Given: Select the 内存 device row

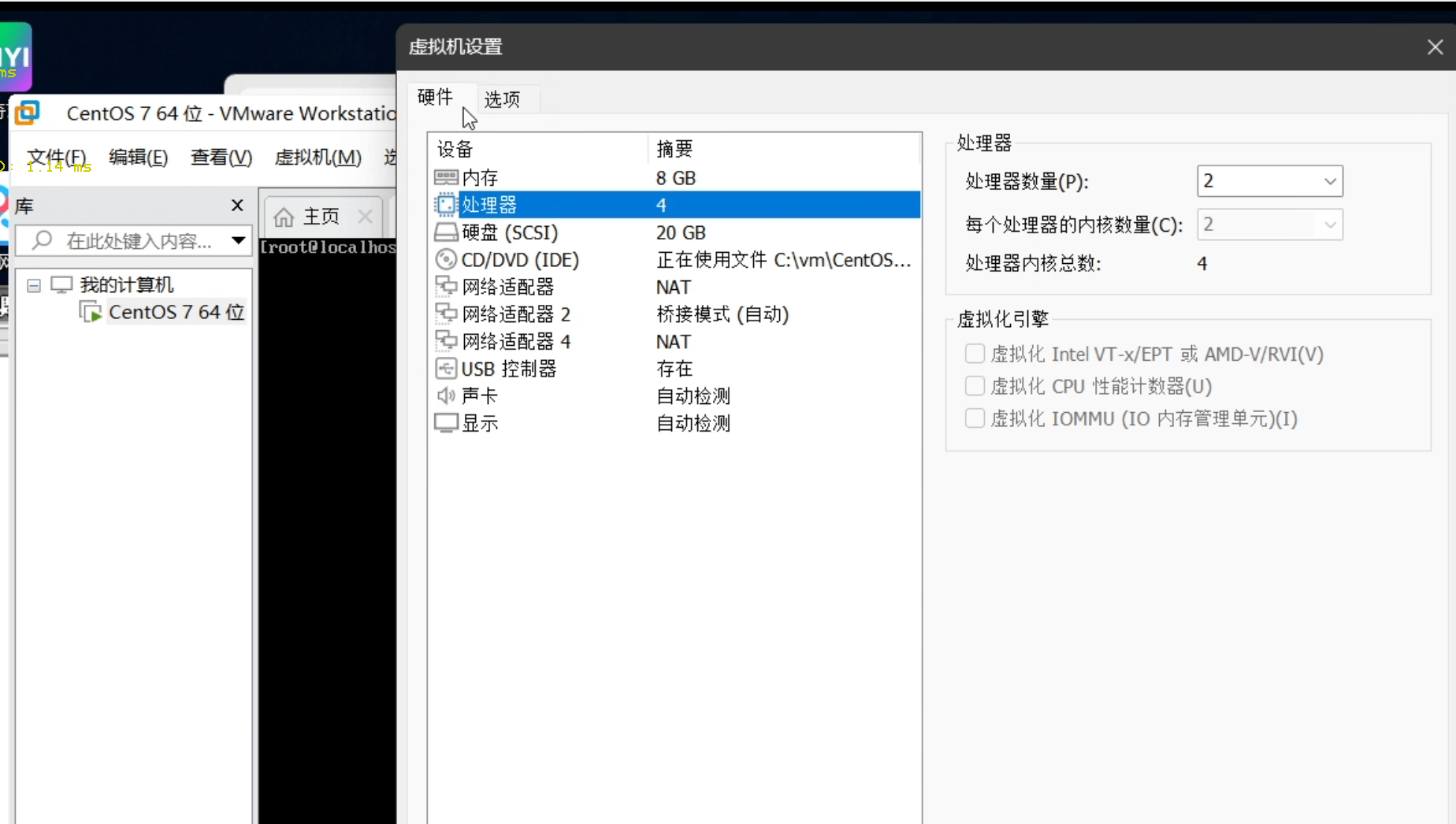Looking at the screenshot, I should coord(675,178).
